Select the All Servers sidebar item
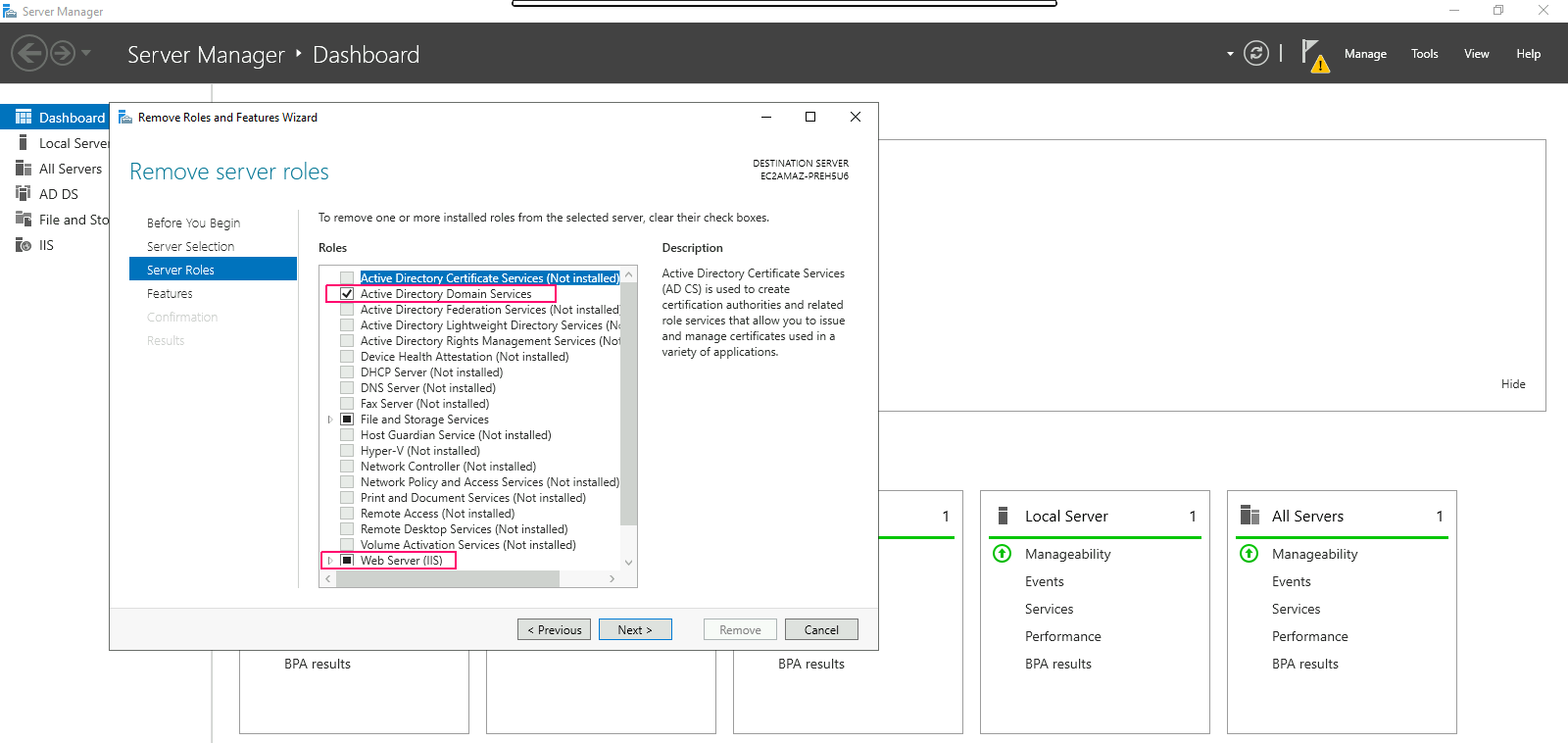 55,168
